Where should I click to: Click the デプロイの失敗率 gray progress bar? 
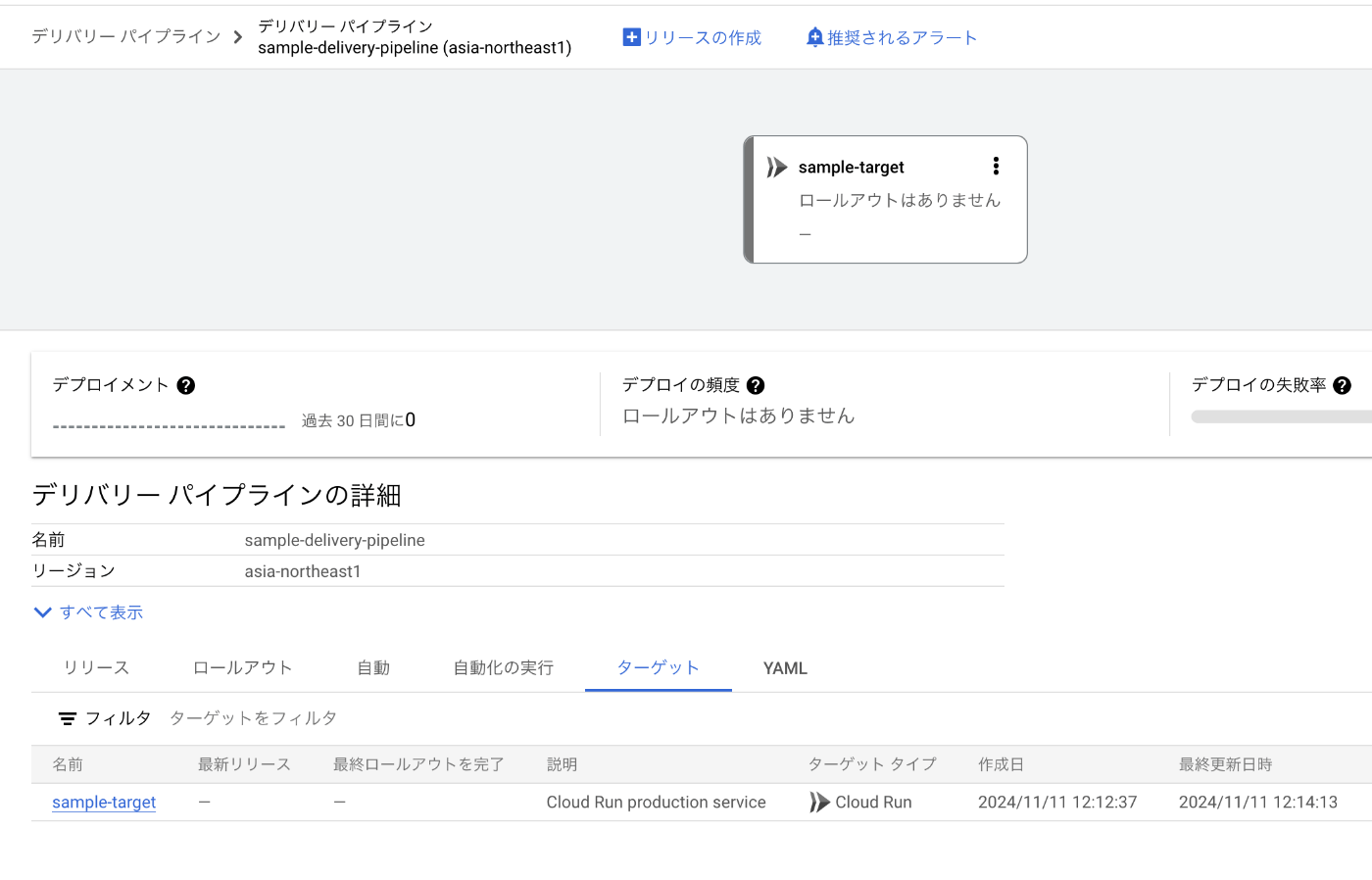(x=1281, y=416)
